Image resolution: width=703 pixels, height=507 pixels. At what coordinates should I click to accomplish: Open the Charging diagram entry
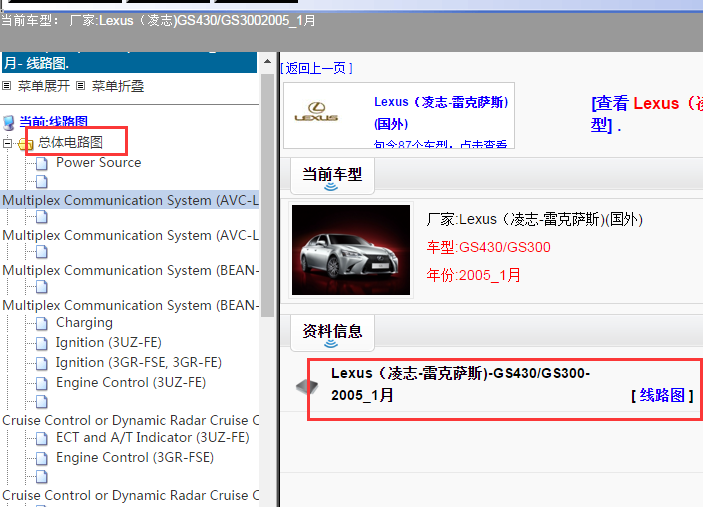[84, 323]
